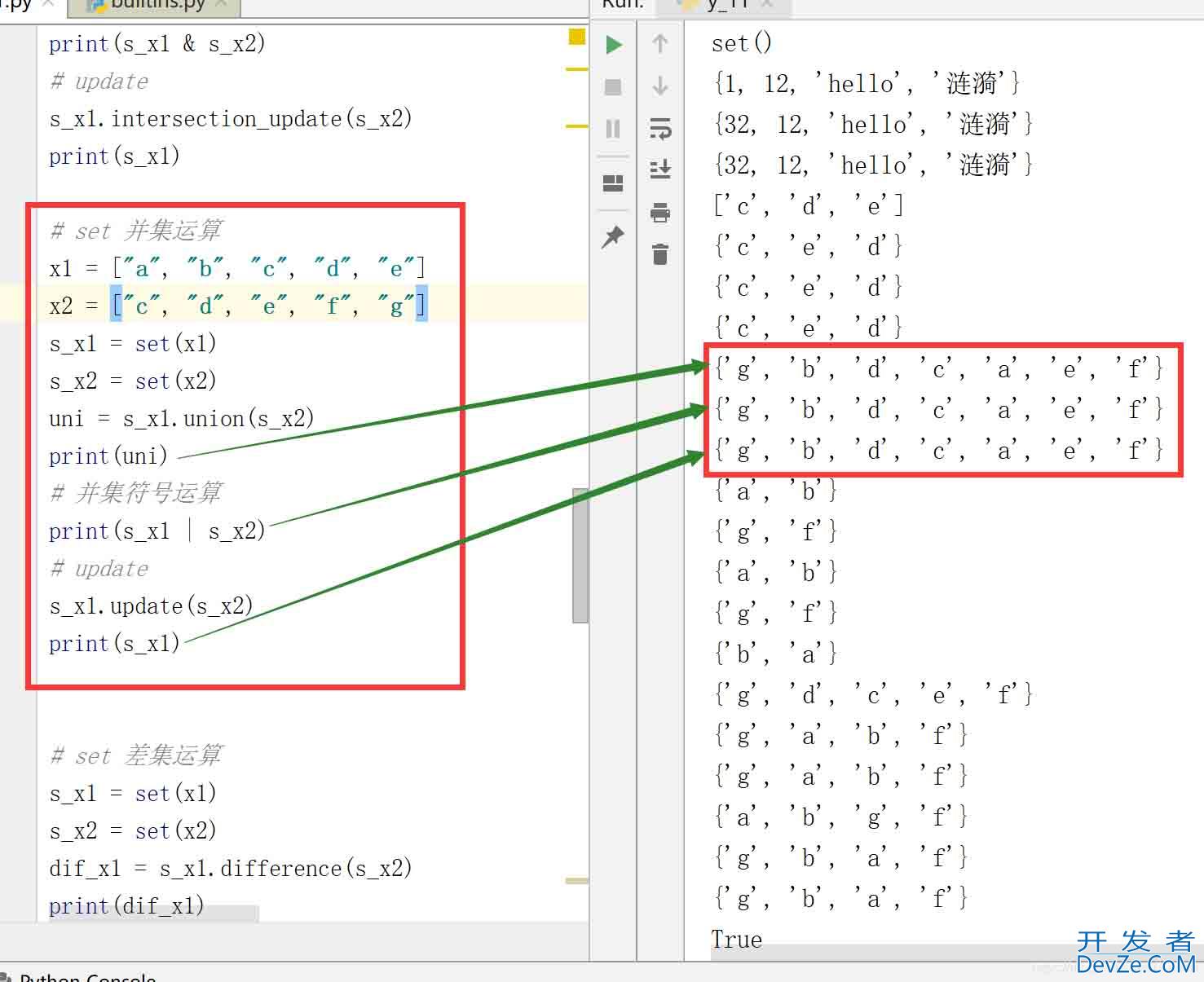The image size is (1204, 982).
Task: Click the Stop process square icon
Action: click(614, 86)
